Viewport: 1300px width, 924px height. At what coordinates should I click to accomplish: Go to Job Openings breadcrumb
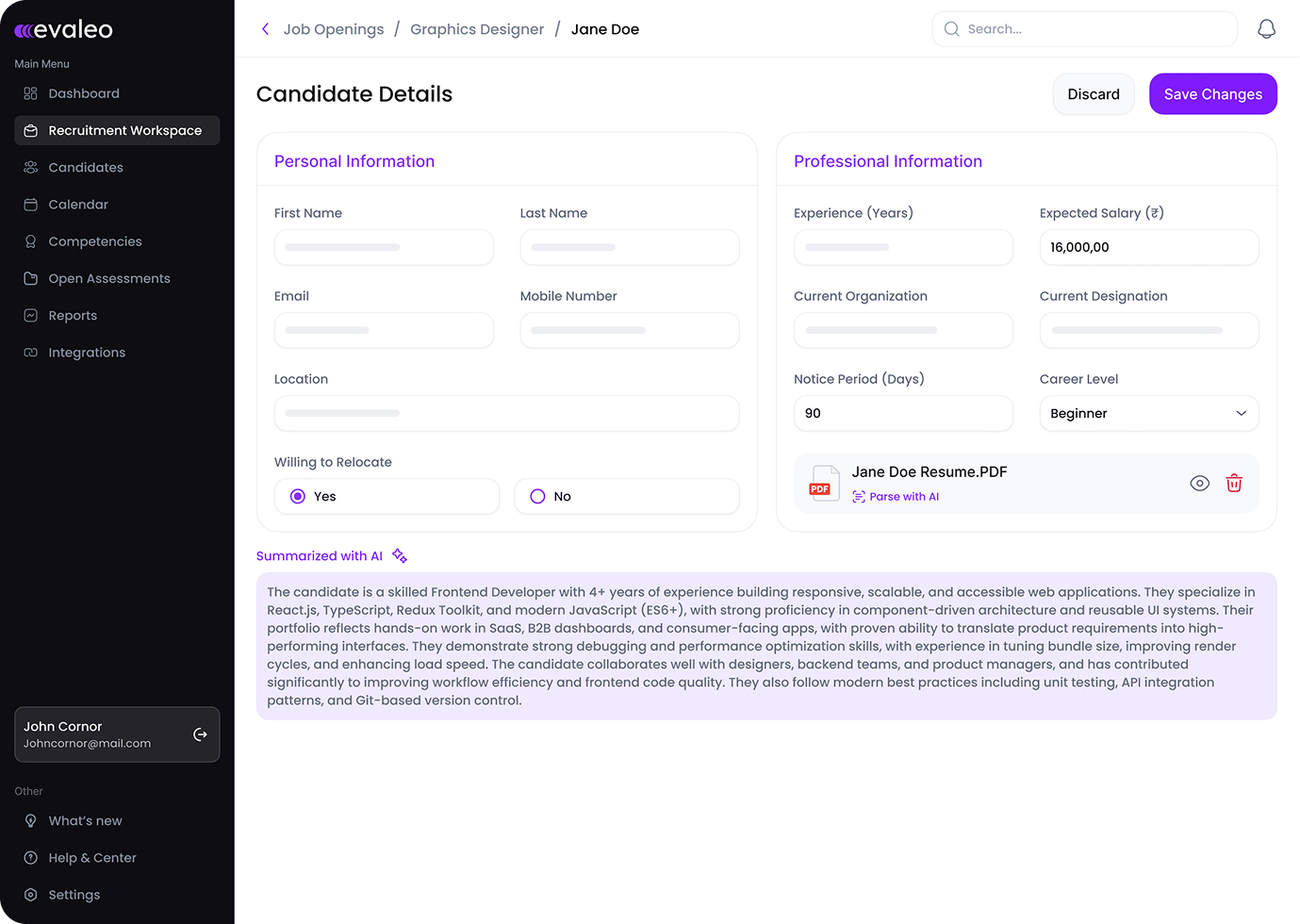tap(333, 29)
